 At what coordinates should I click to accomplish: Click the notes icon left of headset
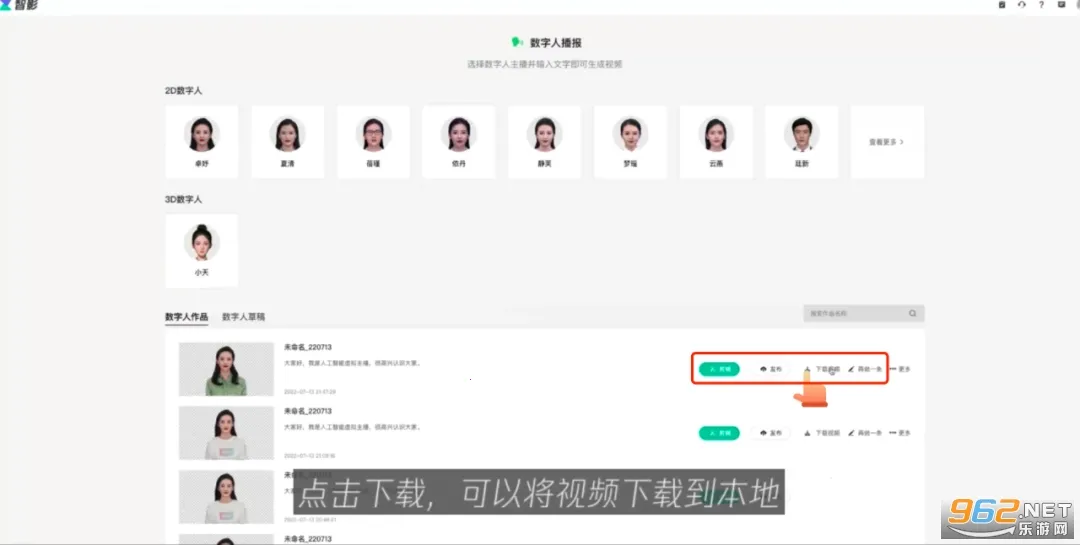click(x=1002, y=4)
